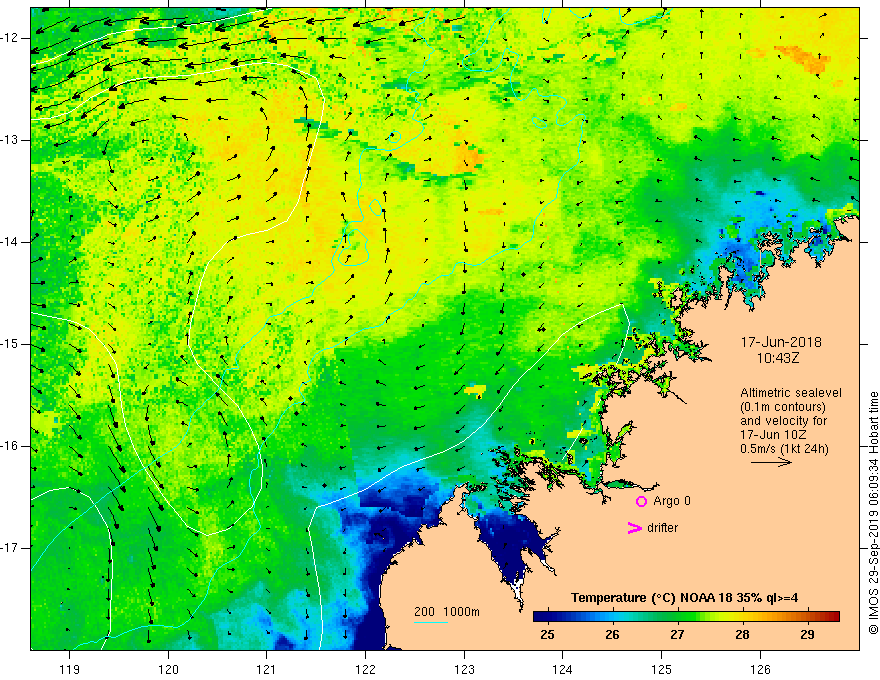Click the magenta drifter arrow legend marker
Viewport: 880px width, 680px height.
click(x=635, y=528)
